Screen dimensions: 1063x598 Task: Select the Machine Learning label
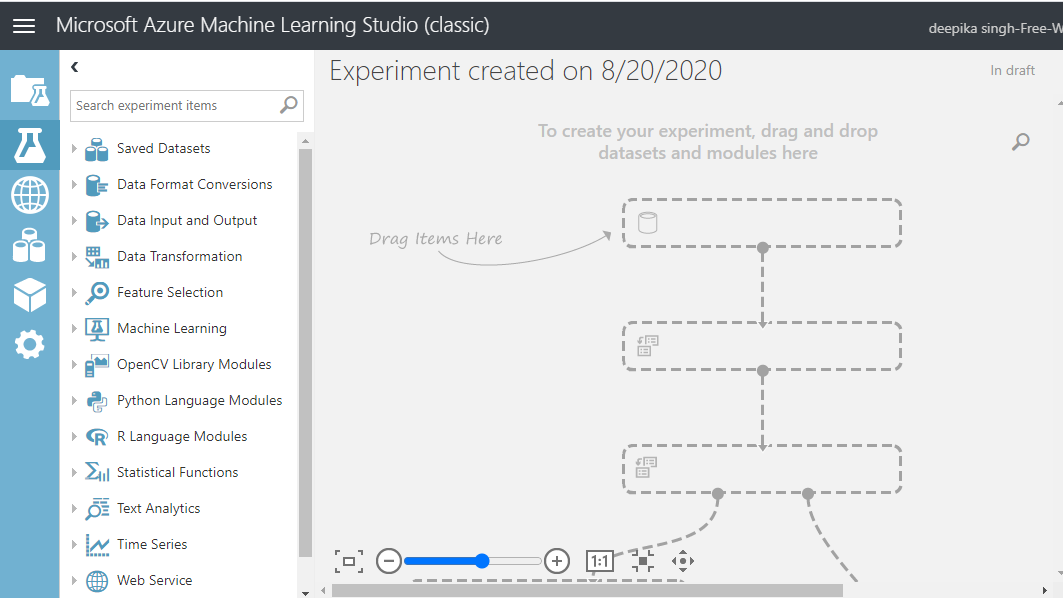172,328
